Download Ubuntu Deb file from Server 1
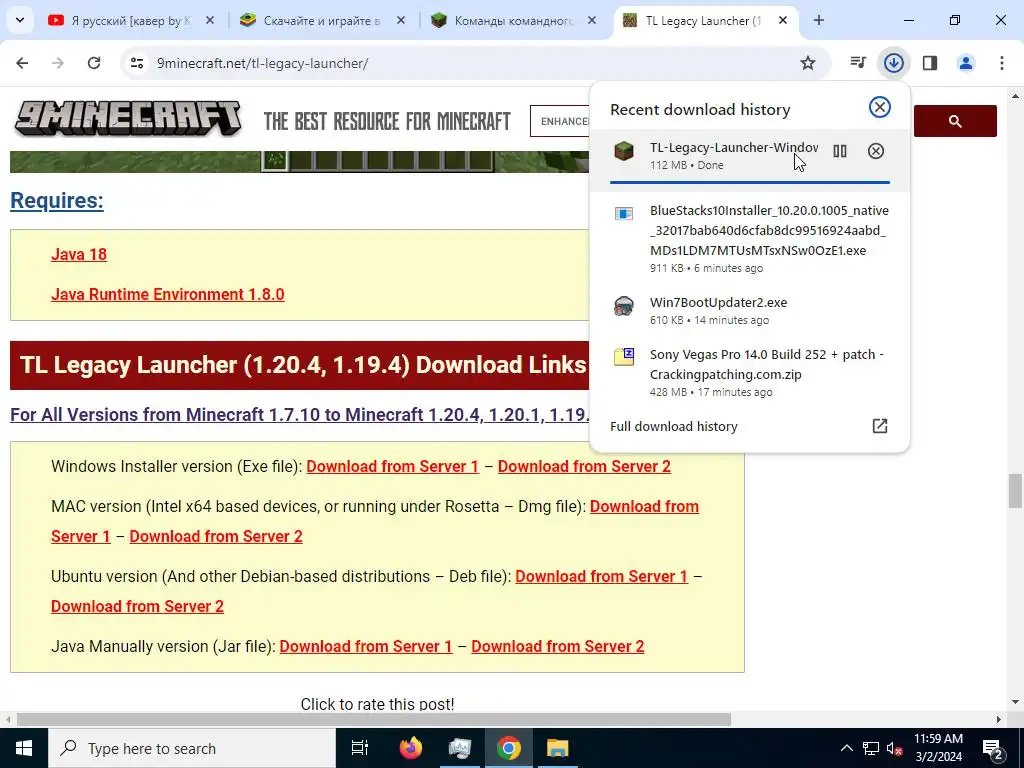Screen dimensions: 1024x768 (x=601, y=577)
